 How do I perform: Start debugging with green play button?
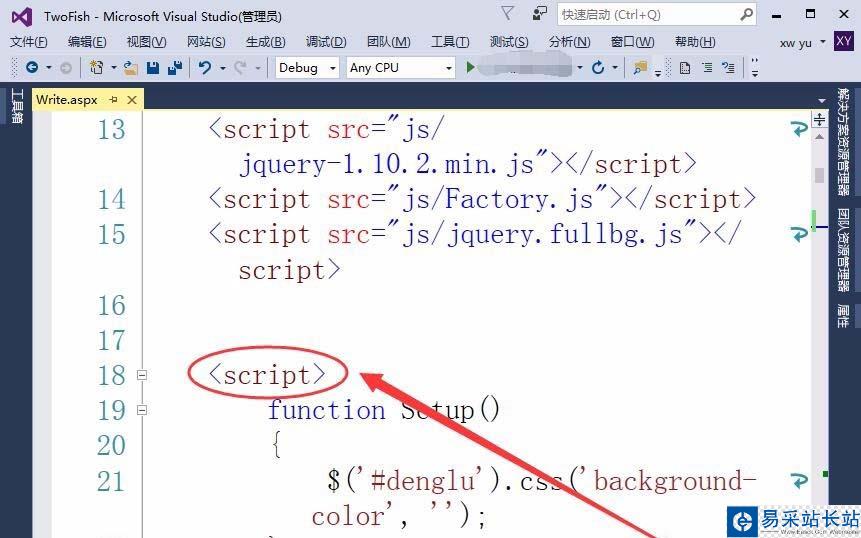click(470, 68)
